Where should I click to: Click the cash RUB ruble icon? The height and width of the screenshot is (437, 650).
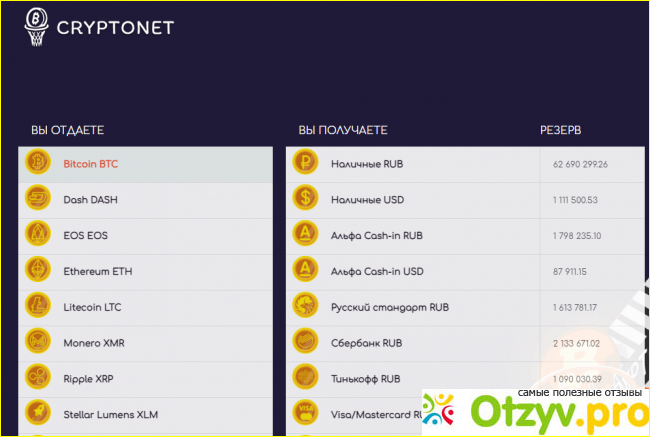[306, 163]
